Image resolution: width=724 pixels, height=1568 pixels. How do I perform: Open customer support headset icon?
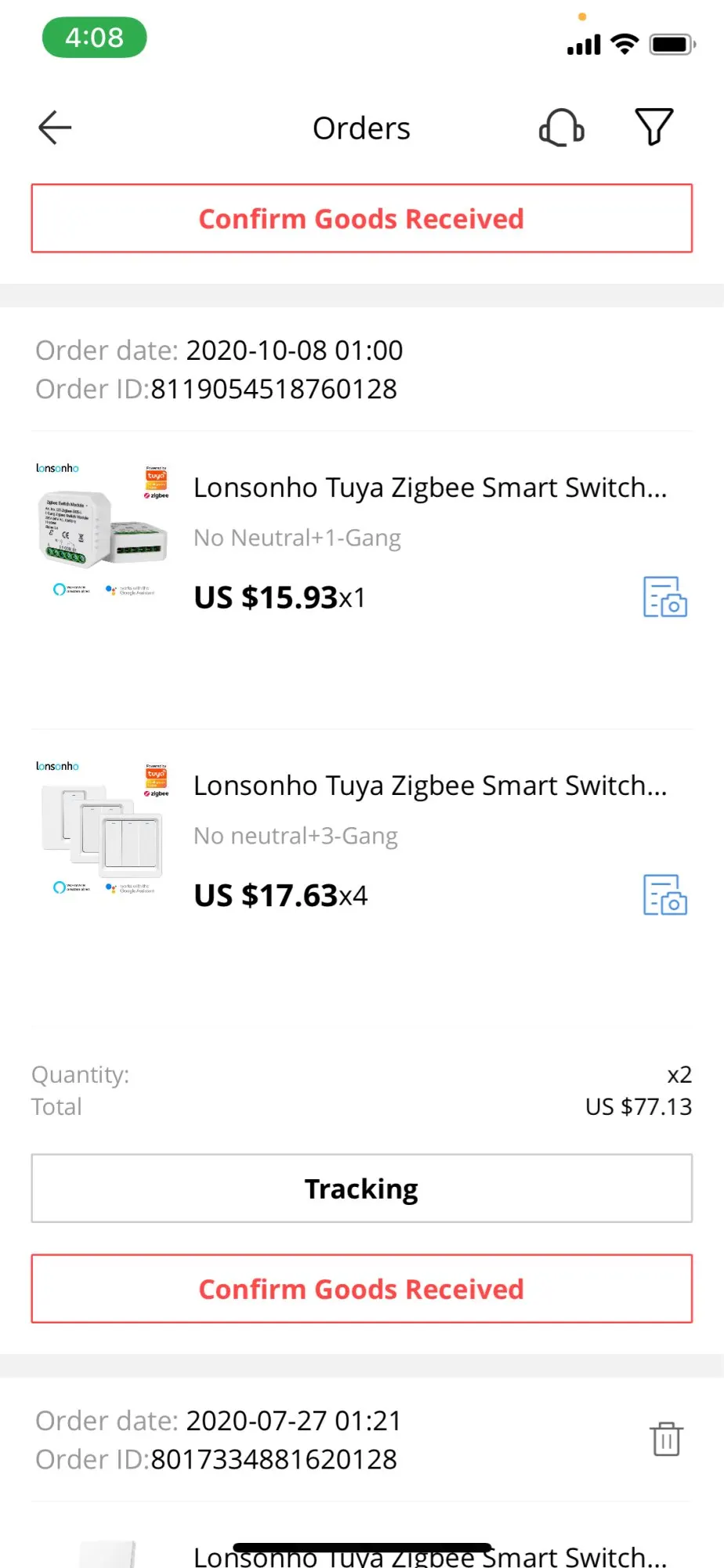tap(561, 128)
